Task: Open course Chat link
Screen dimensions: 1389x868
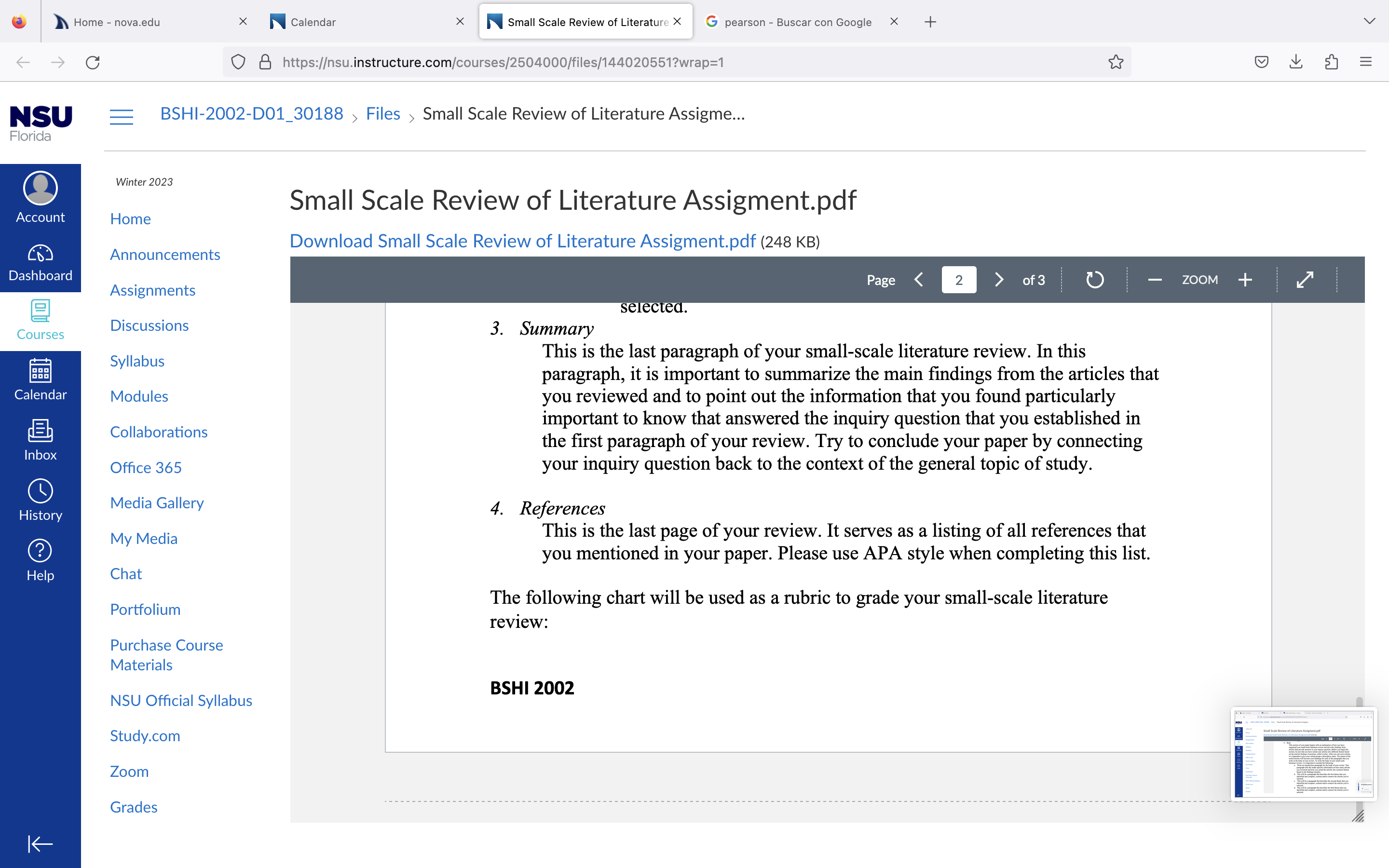Action: (126, 573)
